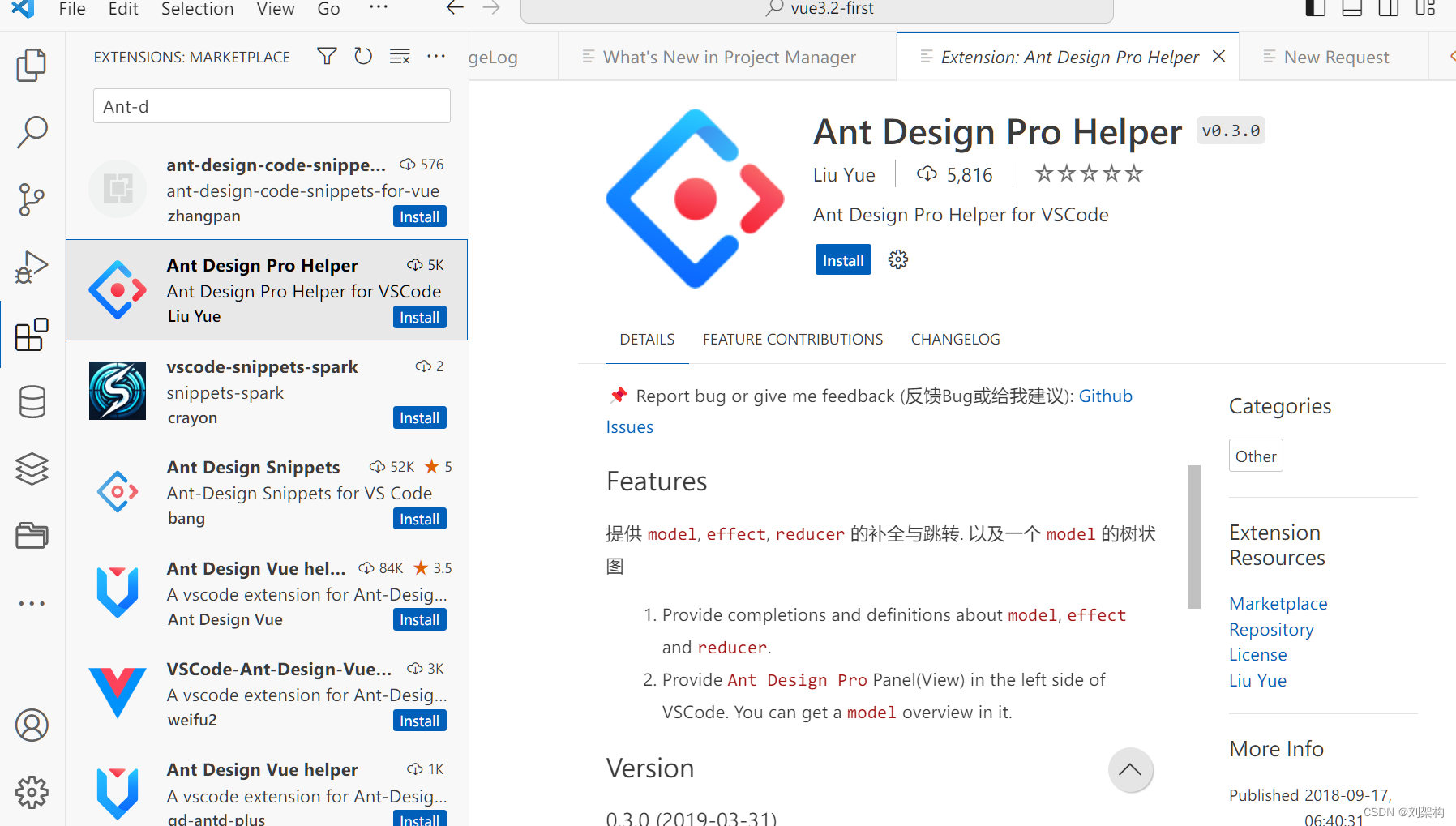Install Ant Design Vue helper by Ant Design Vue
Viewport: 1456px width, 826px height.
coord(420,620)
